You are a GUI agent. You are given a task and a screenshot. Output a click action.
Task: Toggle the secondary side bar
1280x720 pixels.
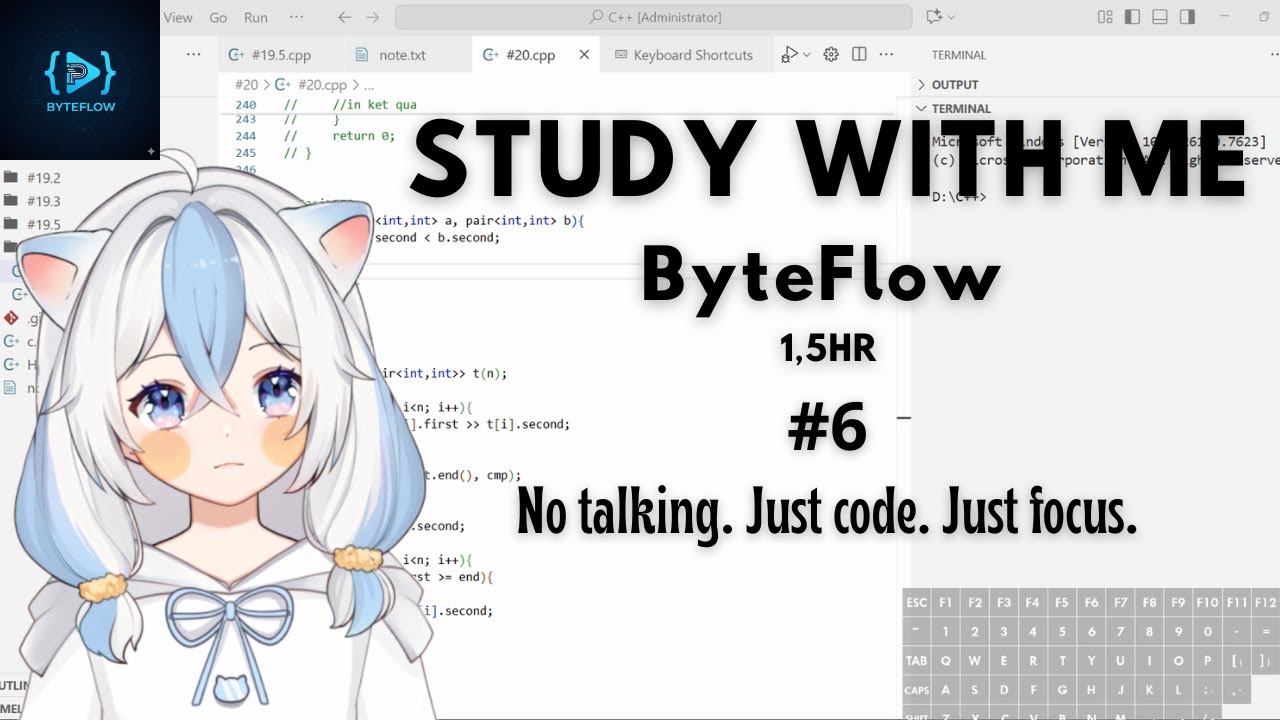click(x=1187, y=17)
